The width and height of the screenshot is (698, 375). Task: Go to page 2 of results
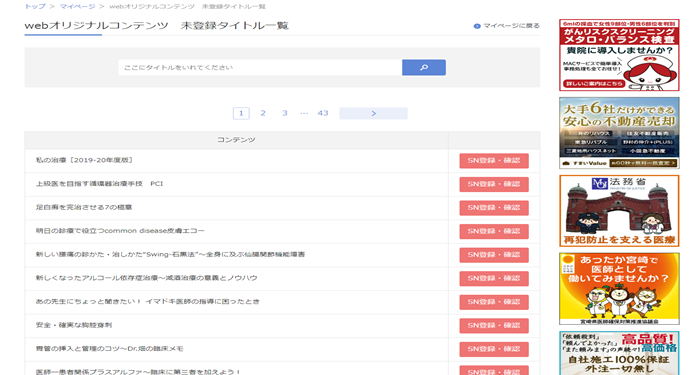point(263,113)
